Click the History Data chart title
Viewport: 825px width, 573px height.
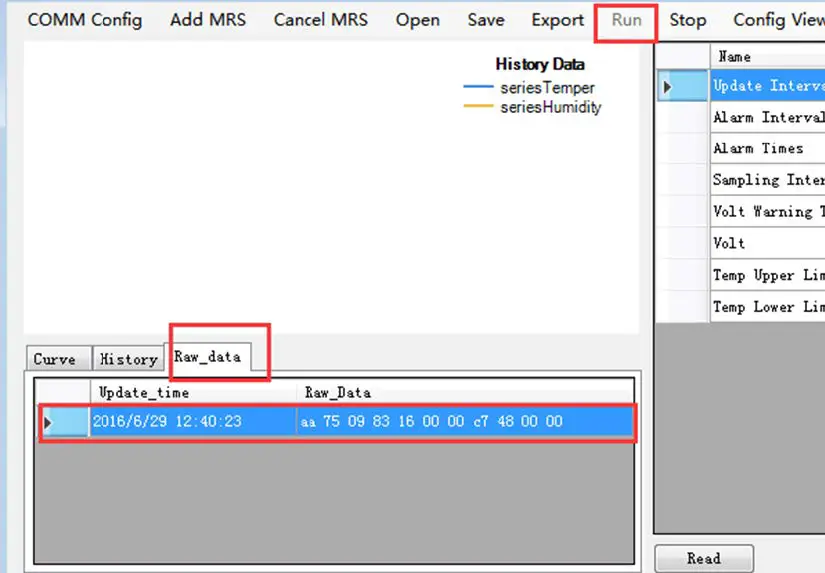[540, 64]
